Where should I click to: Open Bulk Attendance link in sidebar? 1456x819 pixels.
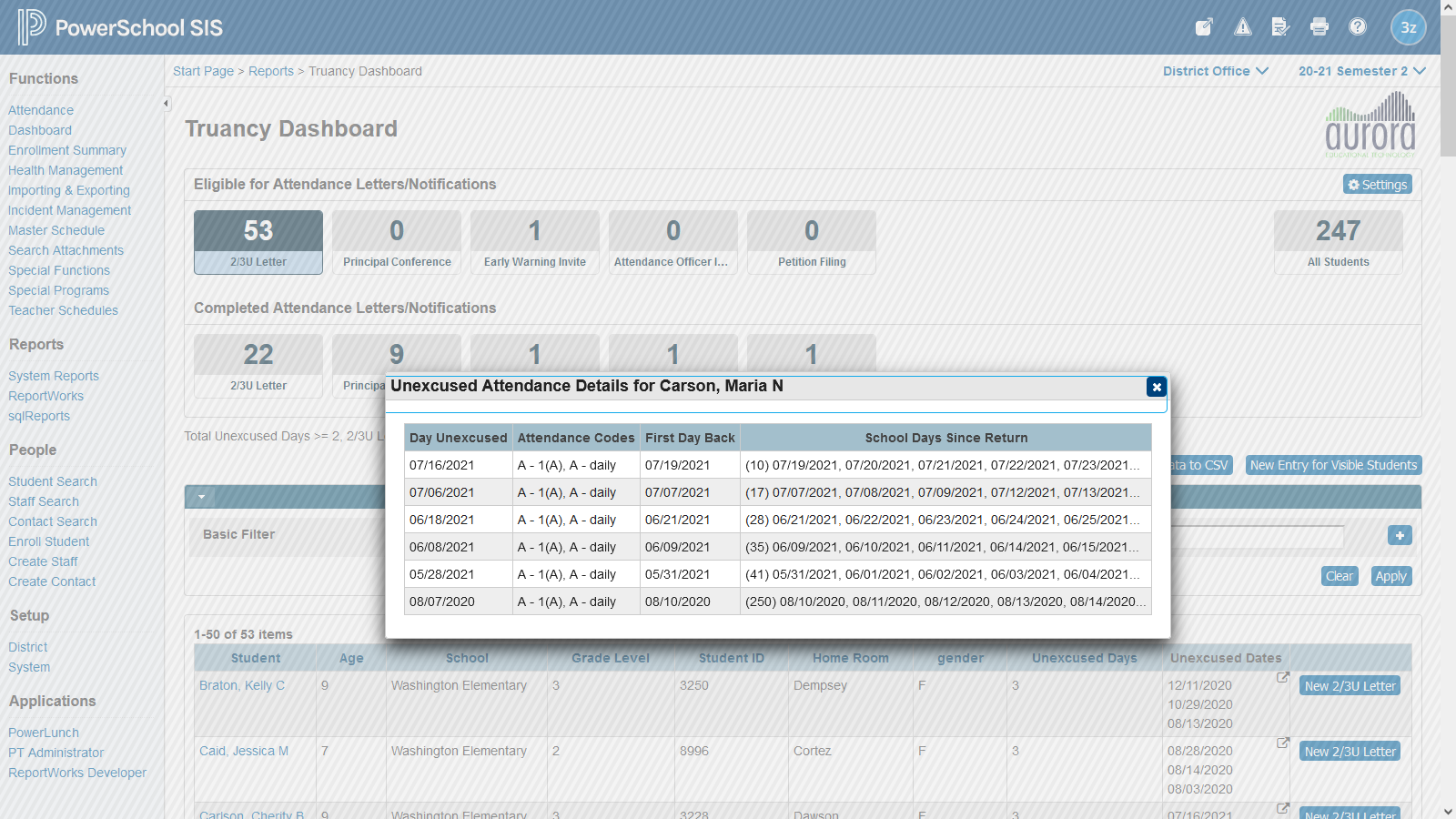(x=41, y=110)
